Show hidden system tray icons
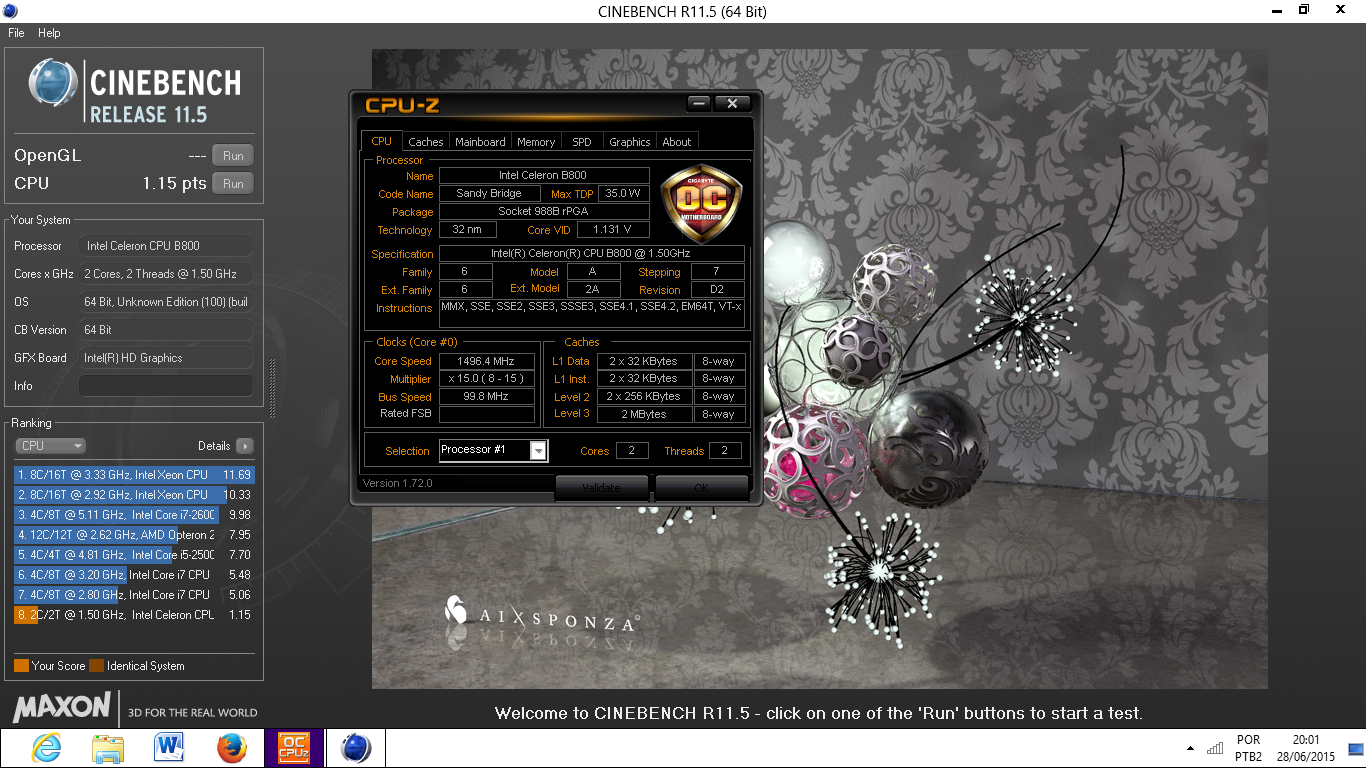Screen dimensions: 1366x768 [x=1189, y=748]
